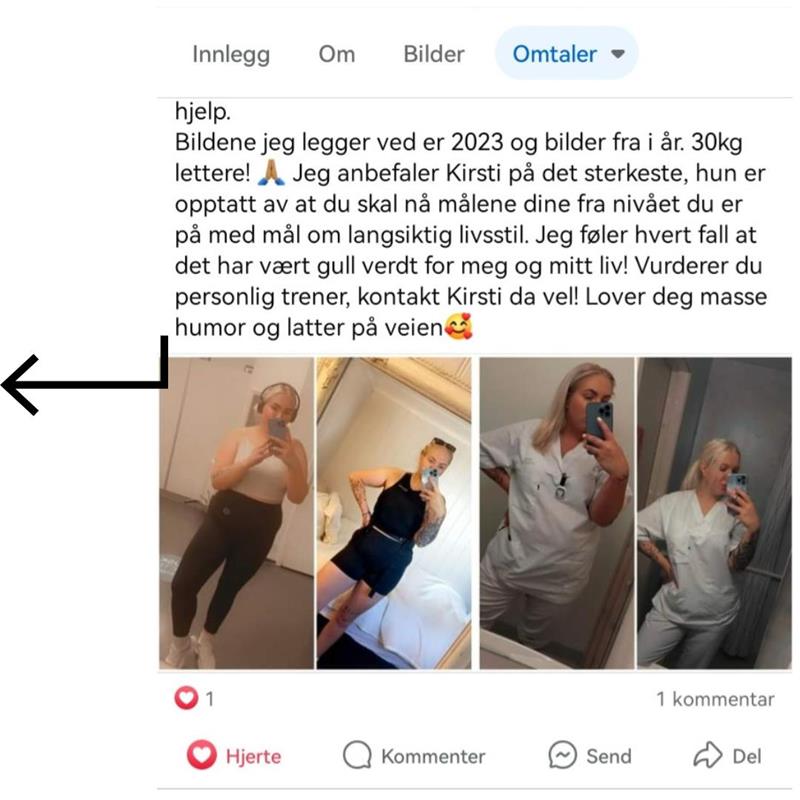Select the Del share label
800x800 pixels.
[x=747, y=756]
